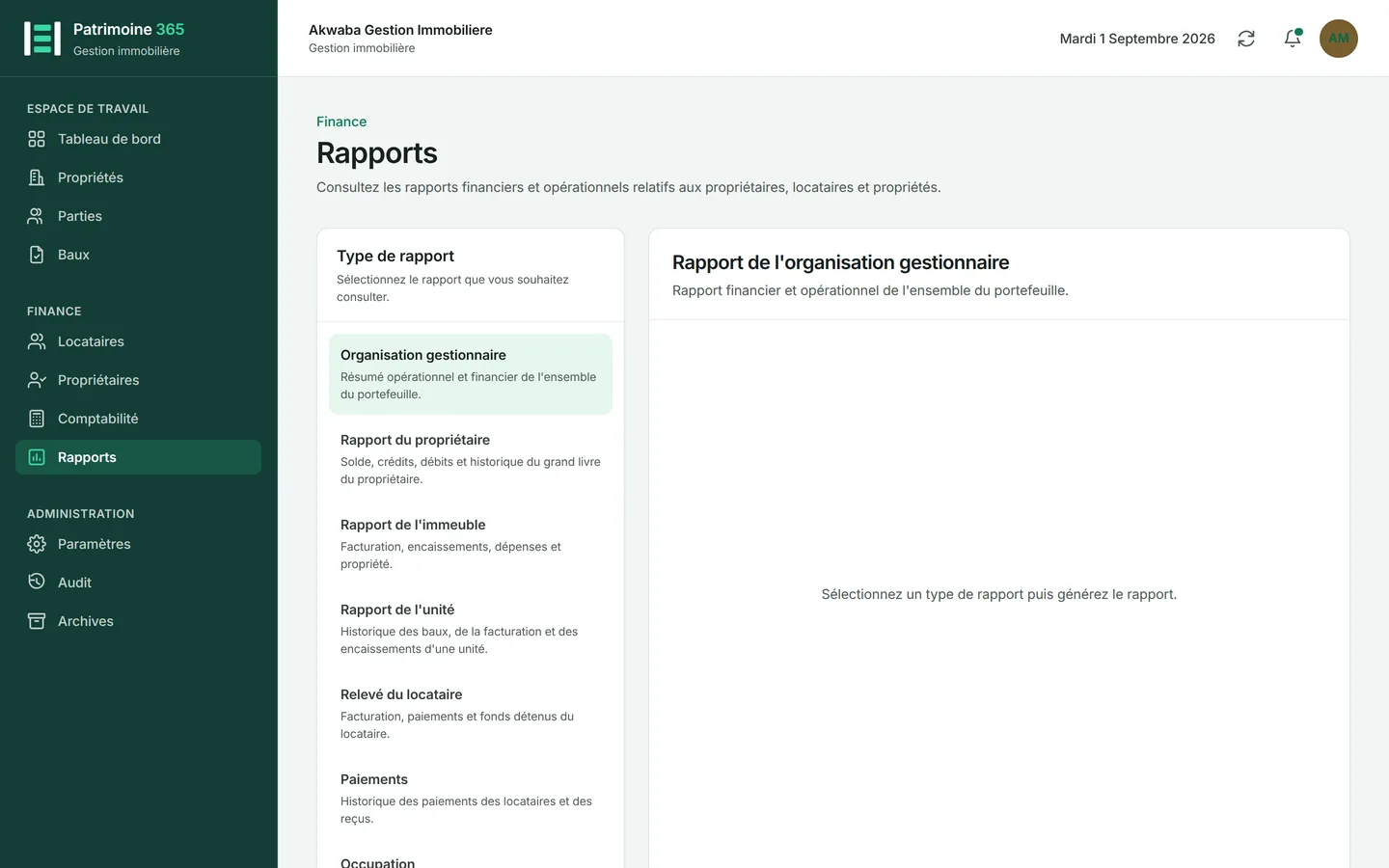Click the Propriétés building icon

[x=37, y=177]
